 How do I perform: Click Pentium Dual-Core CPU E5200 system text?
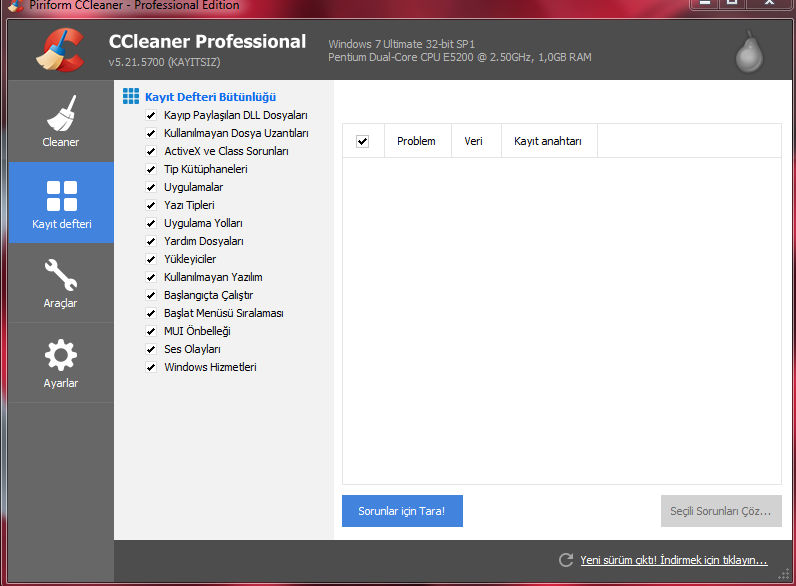coord(460,57)
